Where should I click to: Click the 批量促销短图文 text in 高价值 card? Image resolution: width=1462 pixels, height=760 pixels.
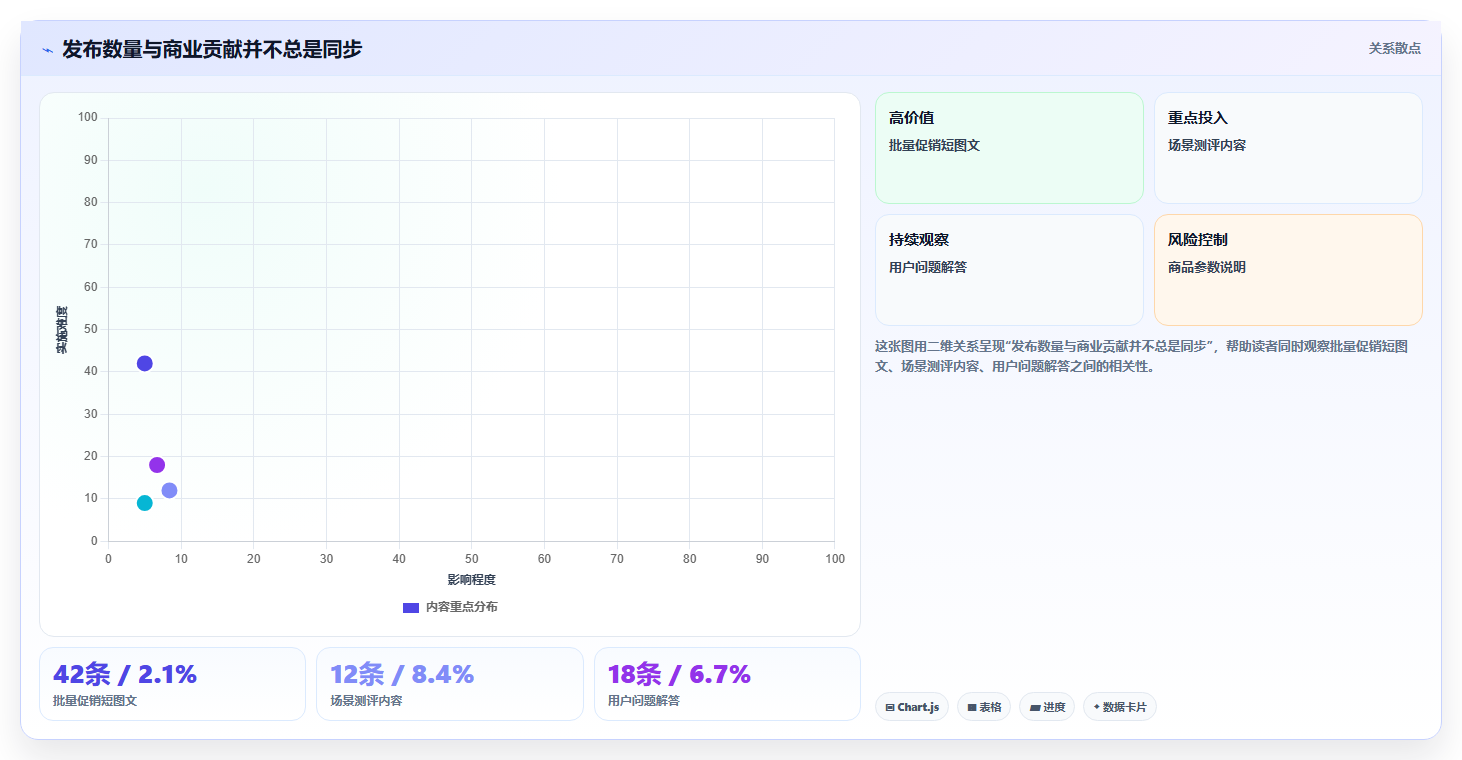[x=934, y=145]
